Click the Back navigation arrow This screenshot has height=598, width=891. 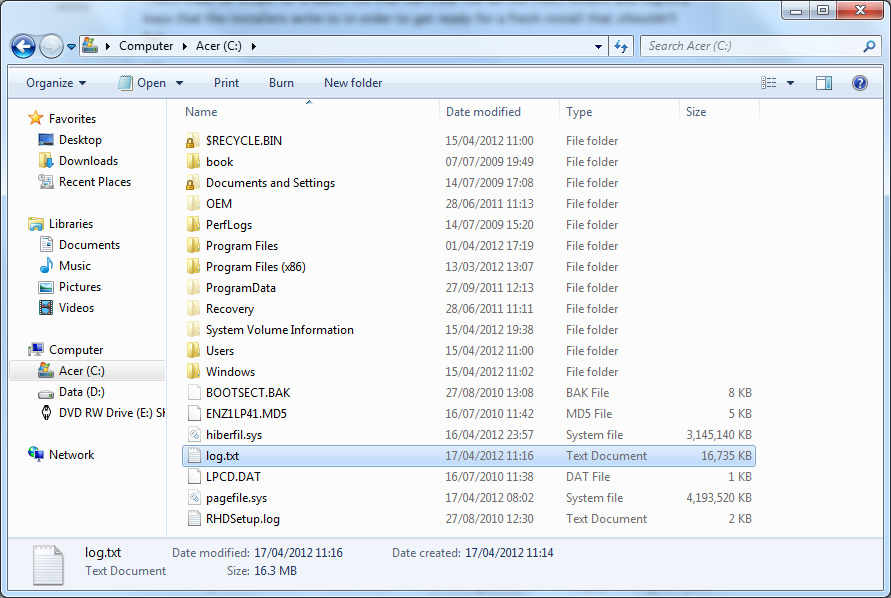22,46
